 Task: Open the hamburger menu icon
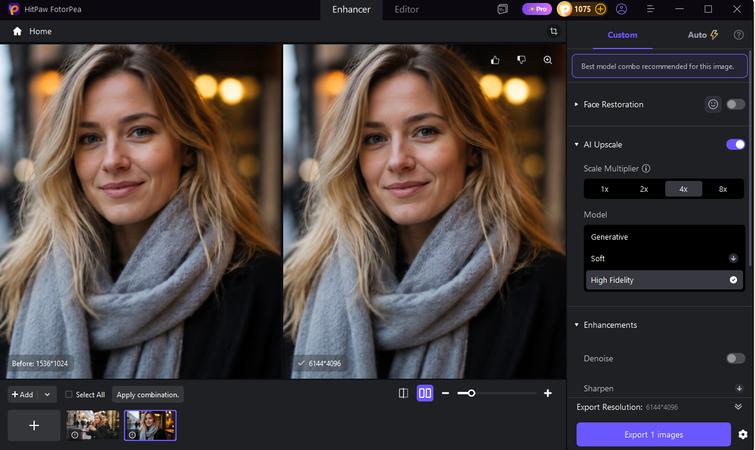651,9
